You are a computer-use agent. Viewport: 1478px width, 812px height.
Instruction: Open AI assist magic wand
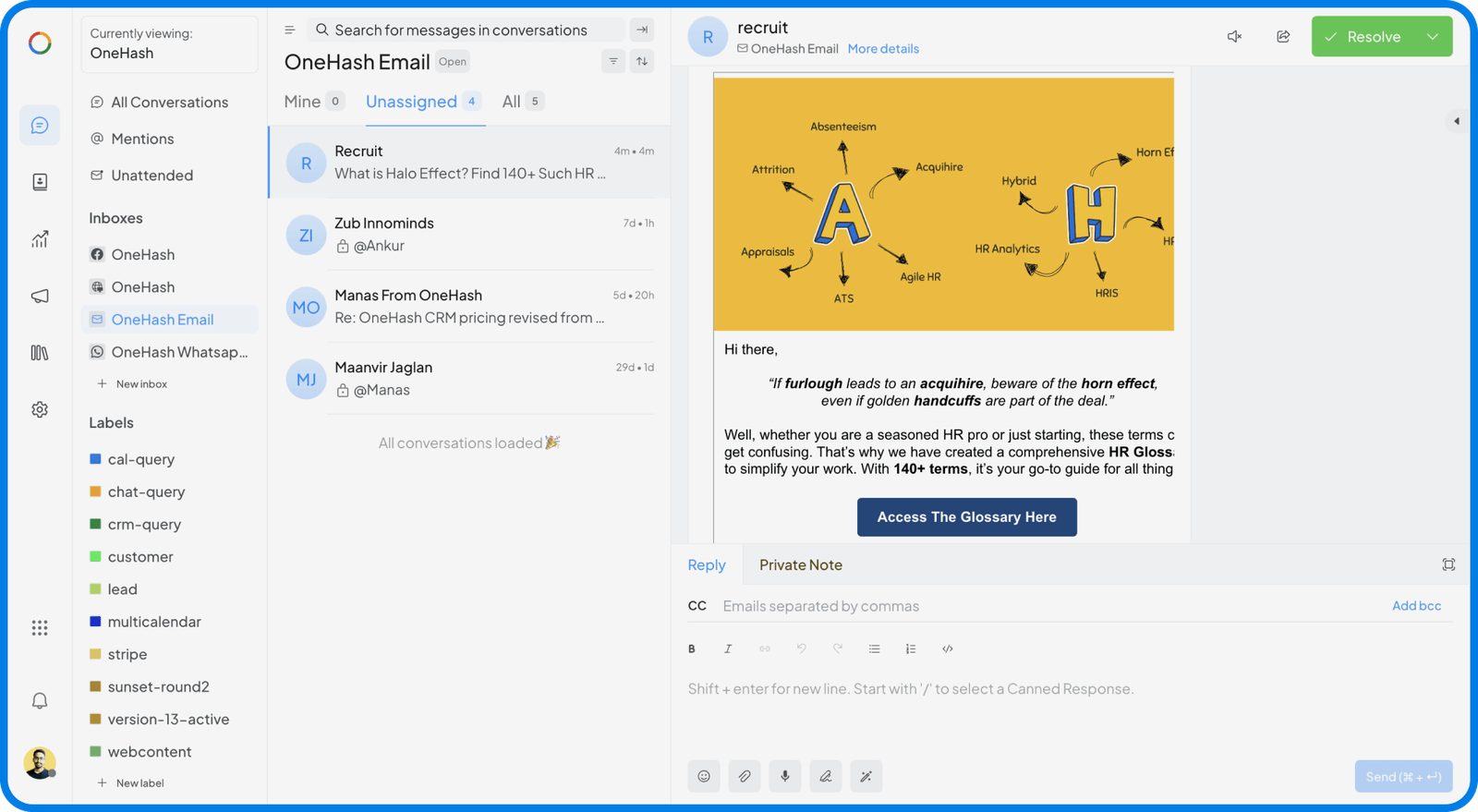[x=866, y=776]
